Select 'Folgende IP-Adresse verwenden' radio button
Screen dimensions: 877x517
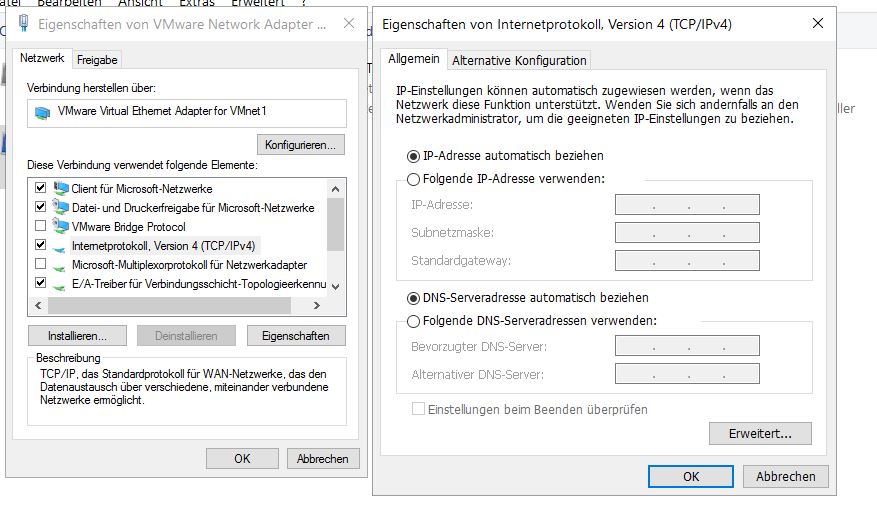(414, 179)
